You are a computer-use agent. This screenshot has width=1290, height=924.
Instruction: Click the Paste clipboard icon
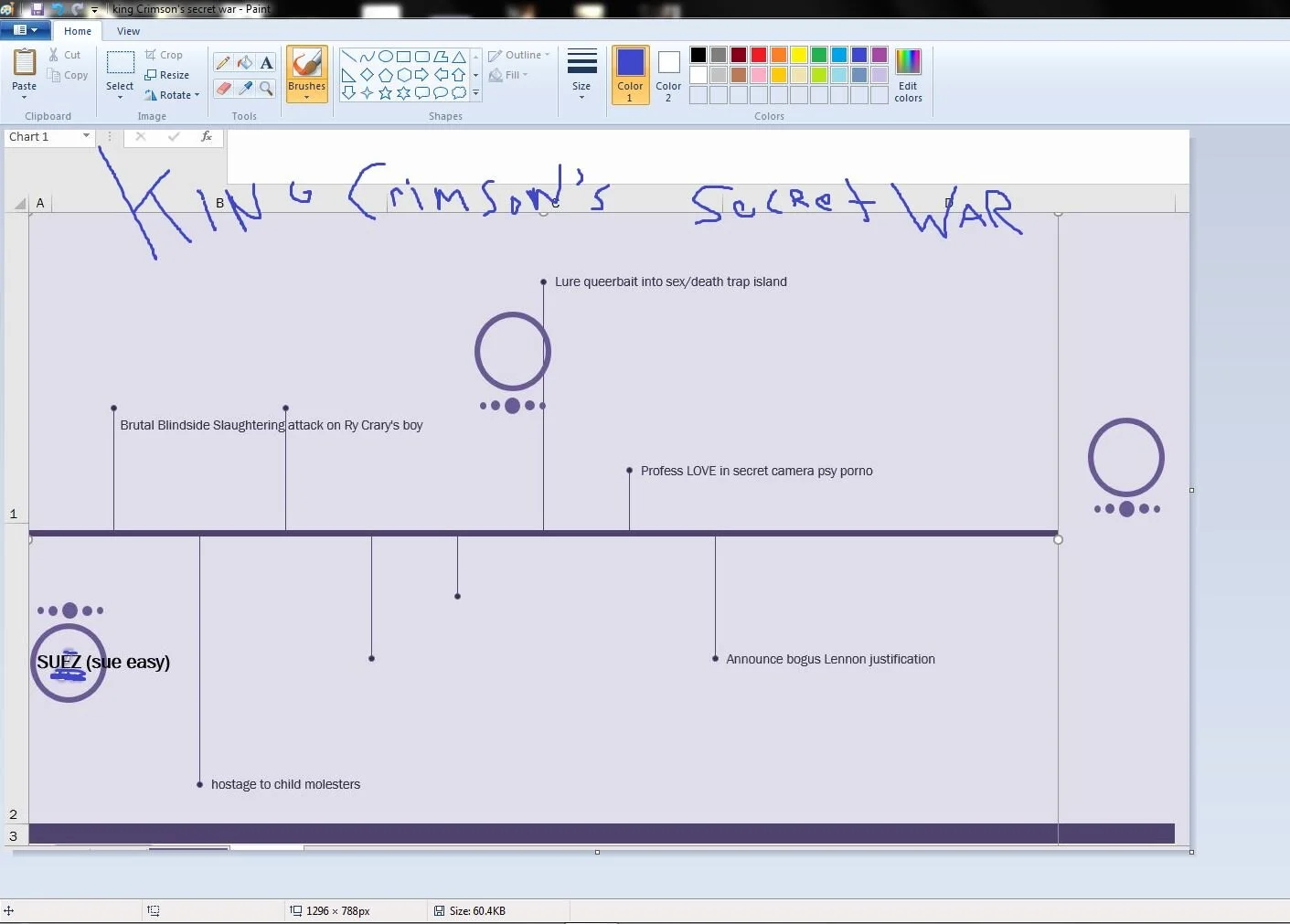click(25, 63)
